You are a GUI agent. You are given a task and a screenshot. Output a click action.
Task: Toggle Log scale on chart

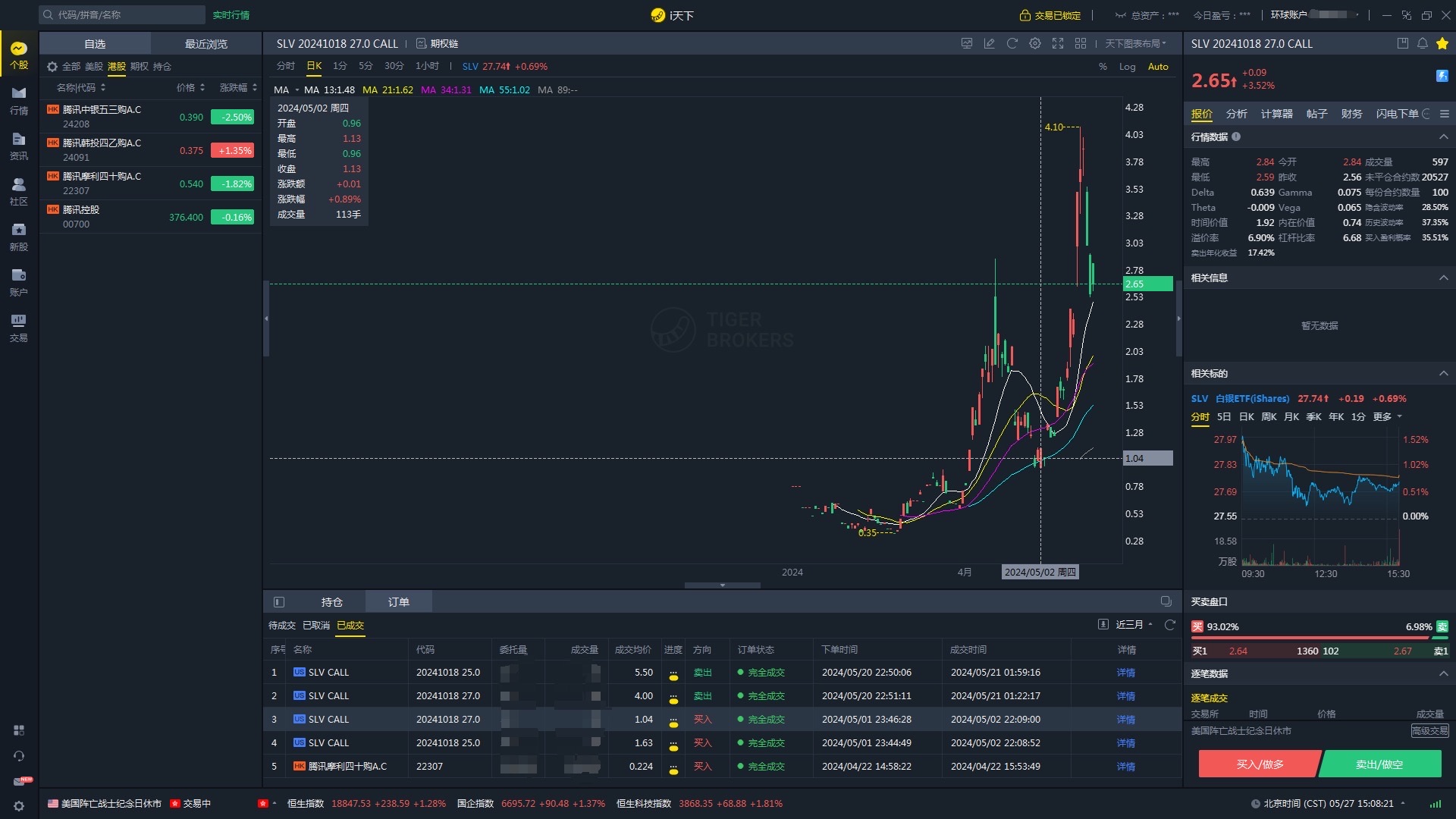pyautogui.click(x=1128, y=67)
